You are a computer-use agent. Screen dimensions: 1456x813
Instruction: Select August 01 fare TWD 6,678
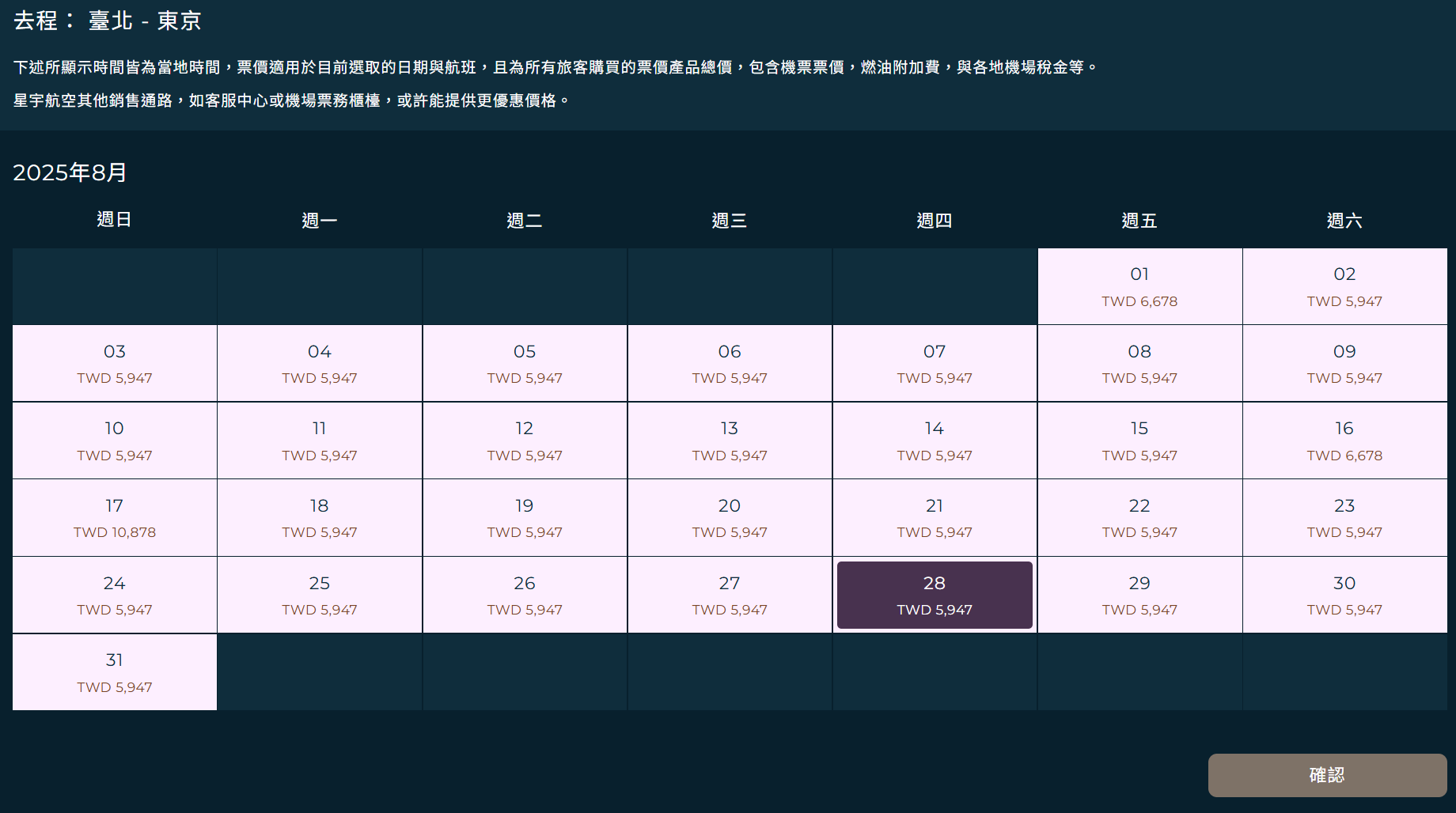click(x=1139, y=286)
